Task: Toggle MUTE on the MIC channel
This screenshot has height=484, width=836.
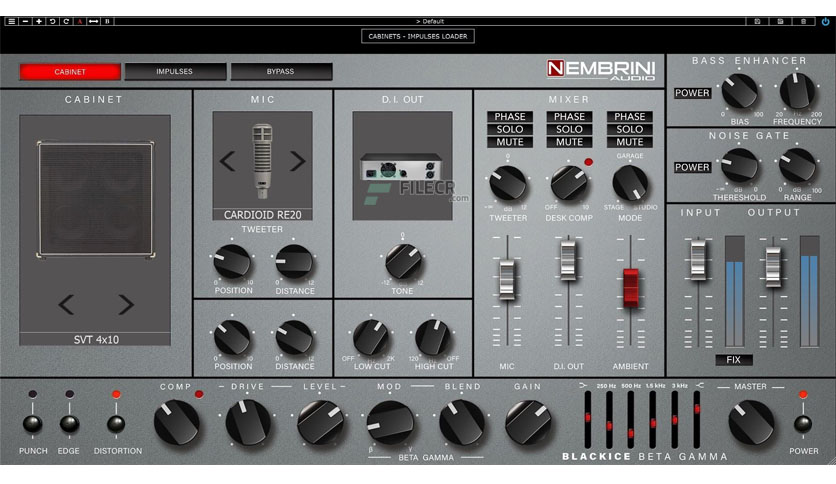Action: 510,142
